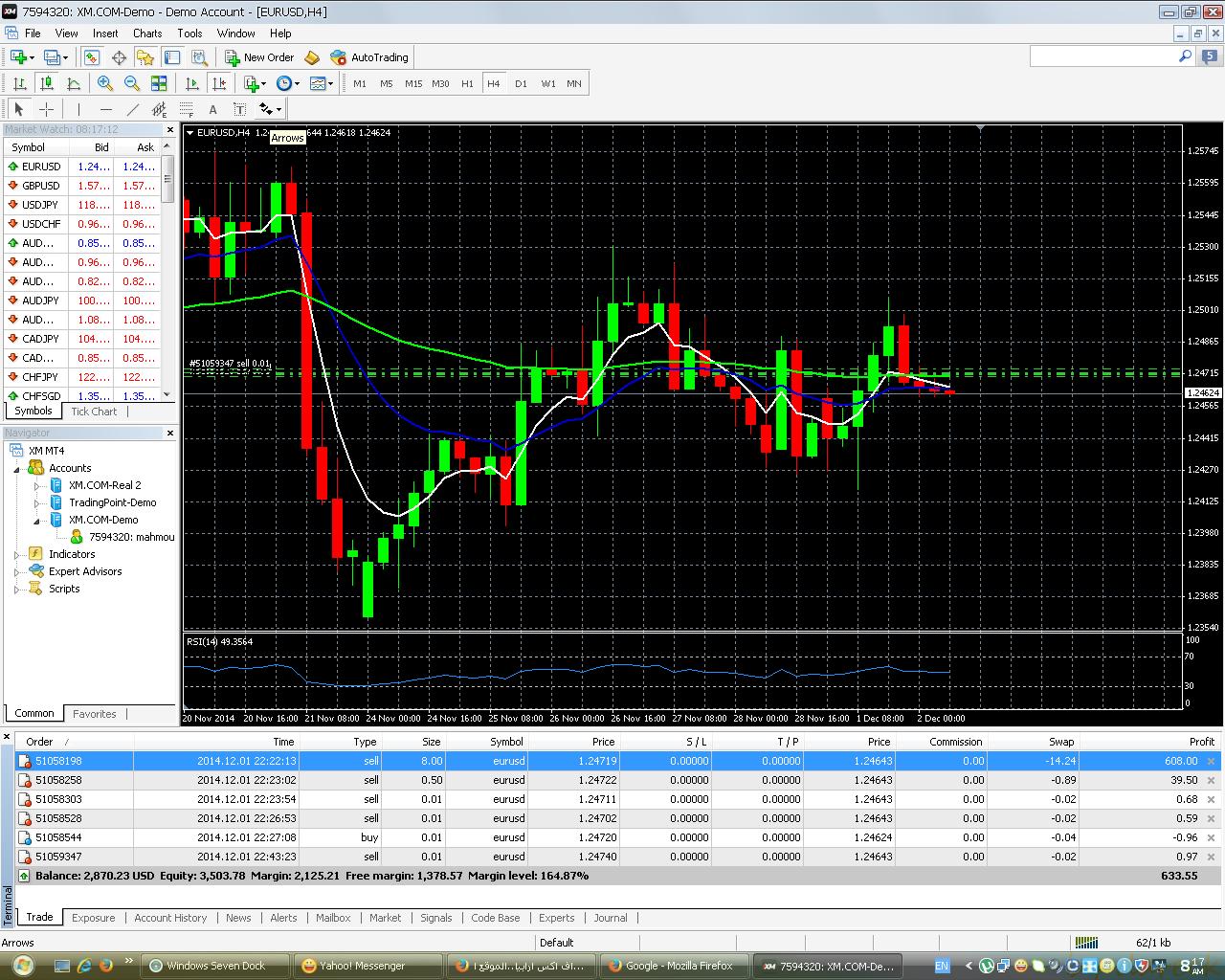The height and width of the screenshot is (980, 1225).
Task: Toggle Auto Scroll chart icon
Action: pos(191,83)
